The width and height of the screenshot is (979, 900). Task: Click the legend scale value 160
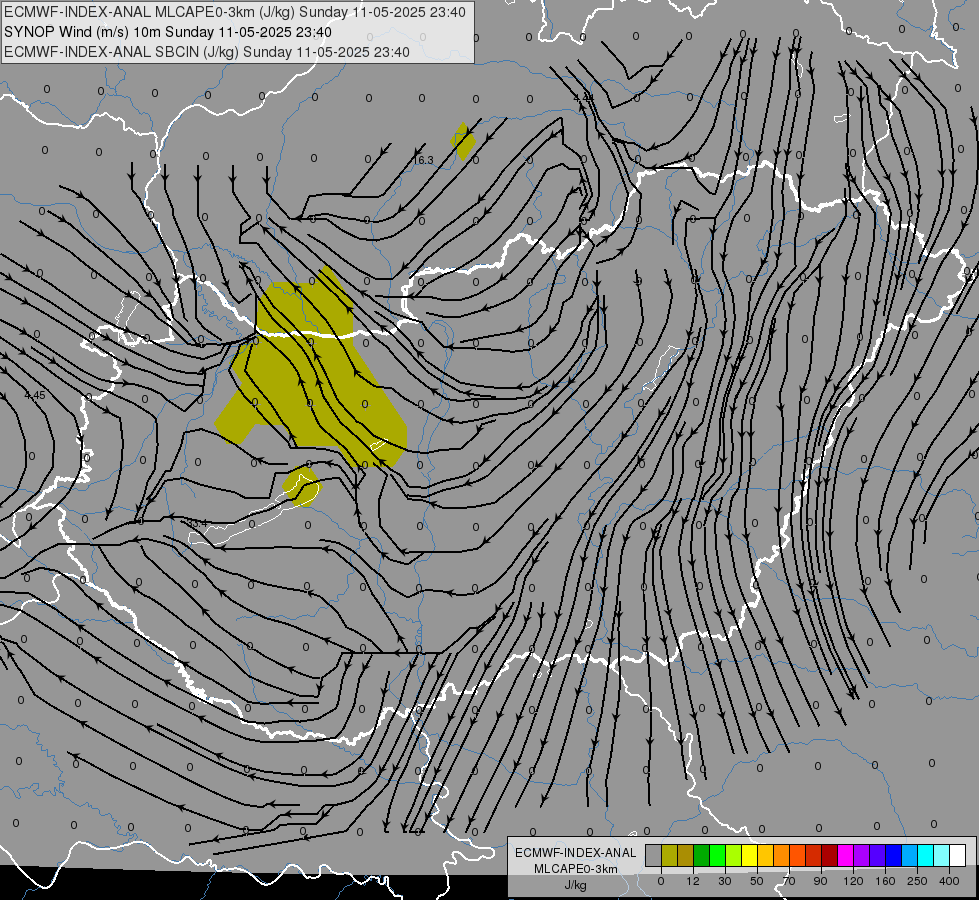tap(885, 881)
